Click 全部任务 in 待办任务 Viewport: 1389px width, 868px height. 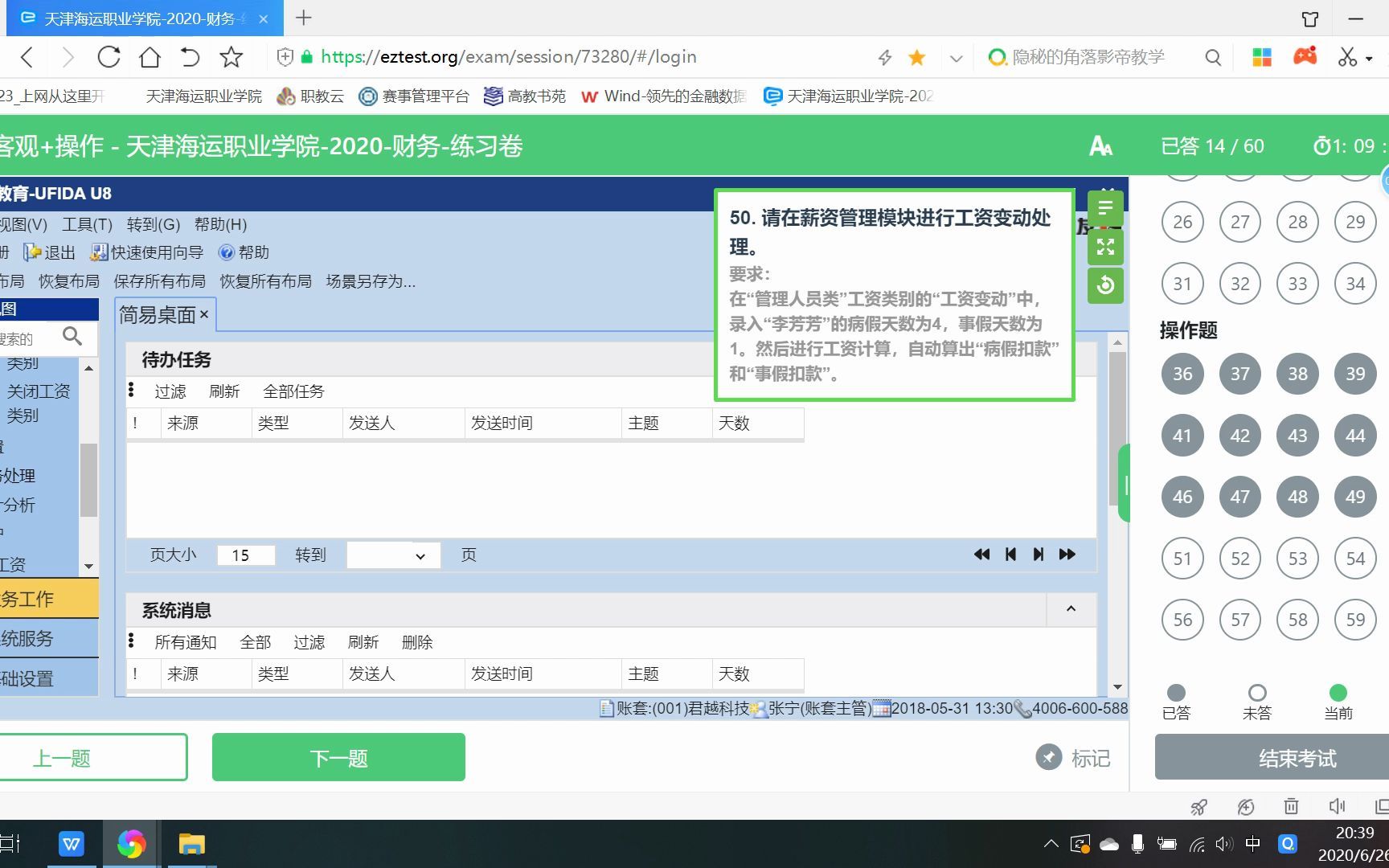tap(293, 391)
